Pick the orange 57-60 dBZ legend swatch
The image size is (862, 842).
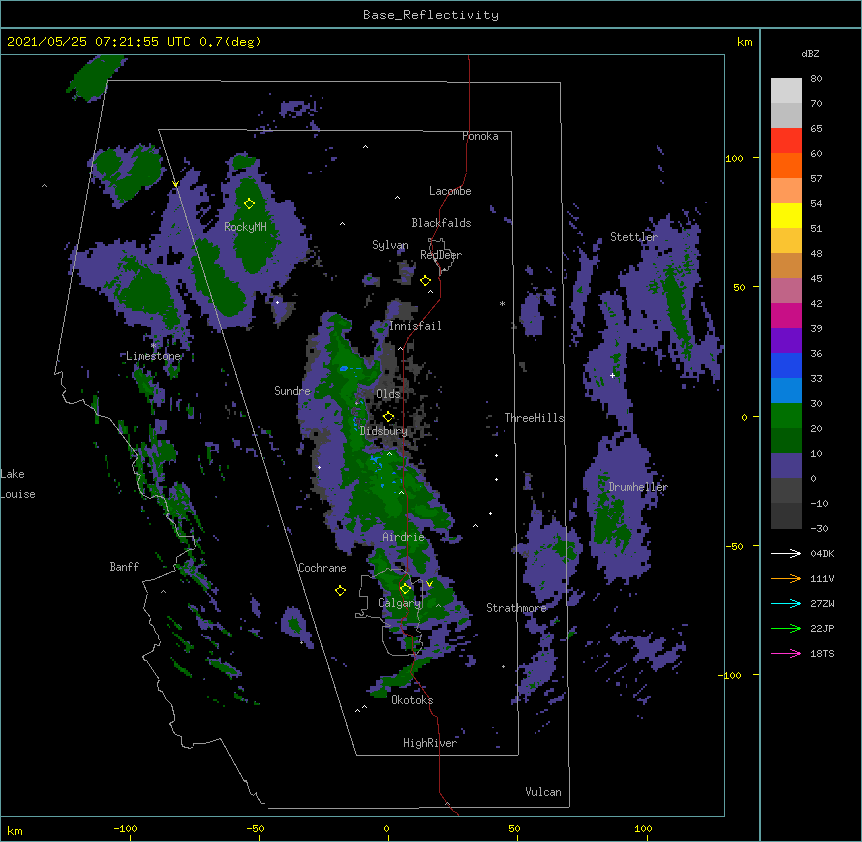pyautogui.click(x=786, y=165)
